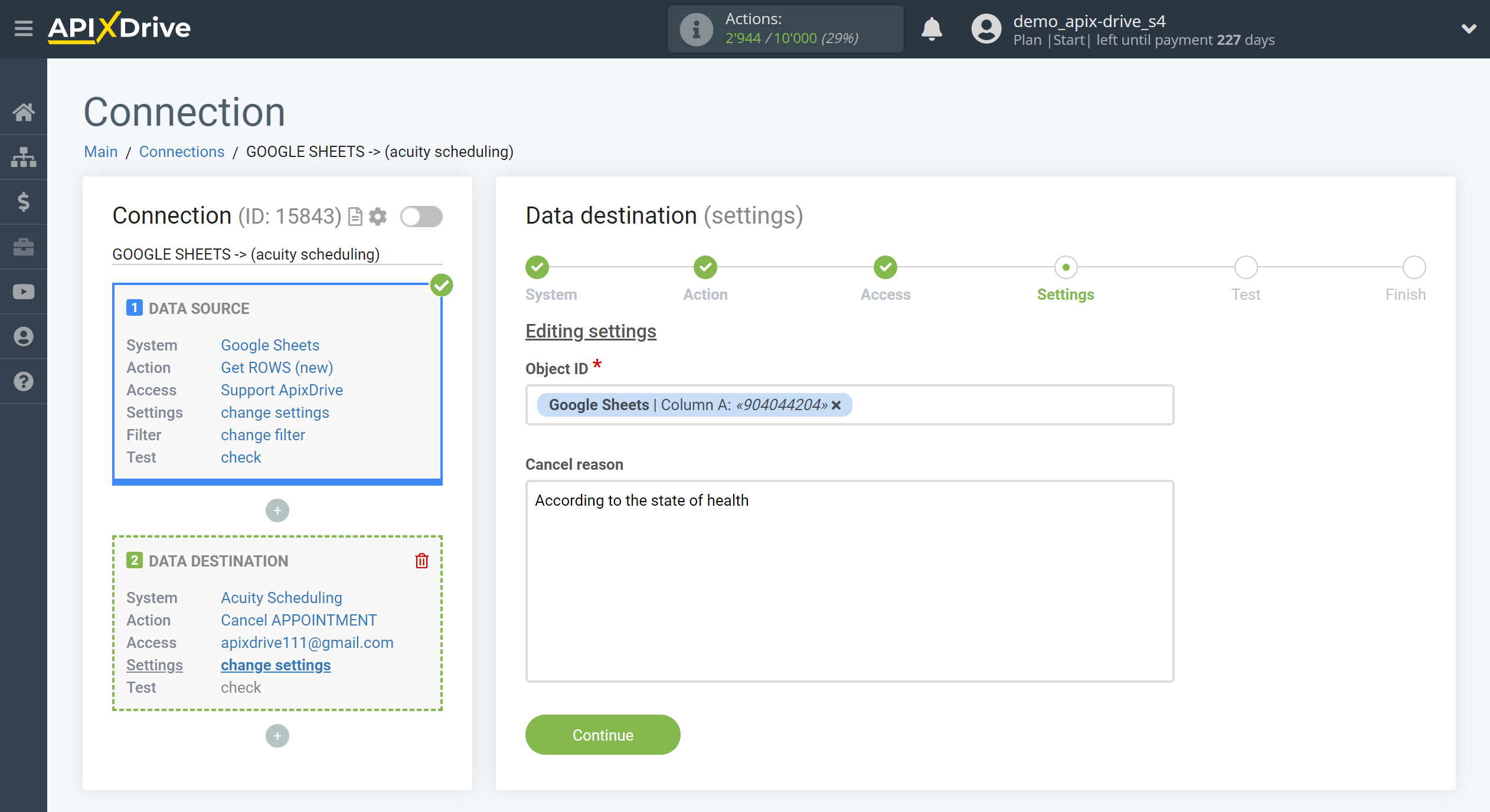The image size is (1490, 812).
Task: Open the Acuity Scheduling system link
Action: coord(282,598)
